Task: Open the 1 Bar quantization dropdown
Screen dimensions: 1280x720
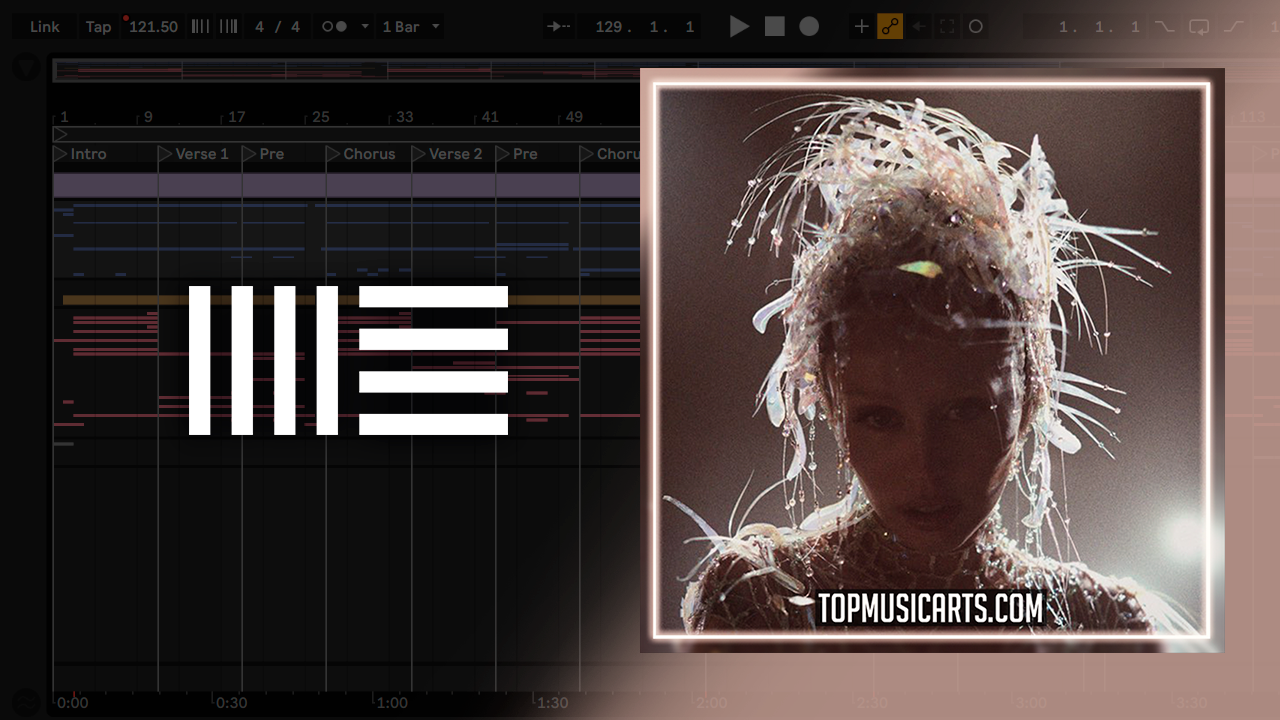Action: click(411, 27)
